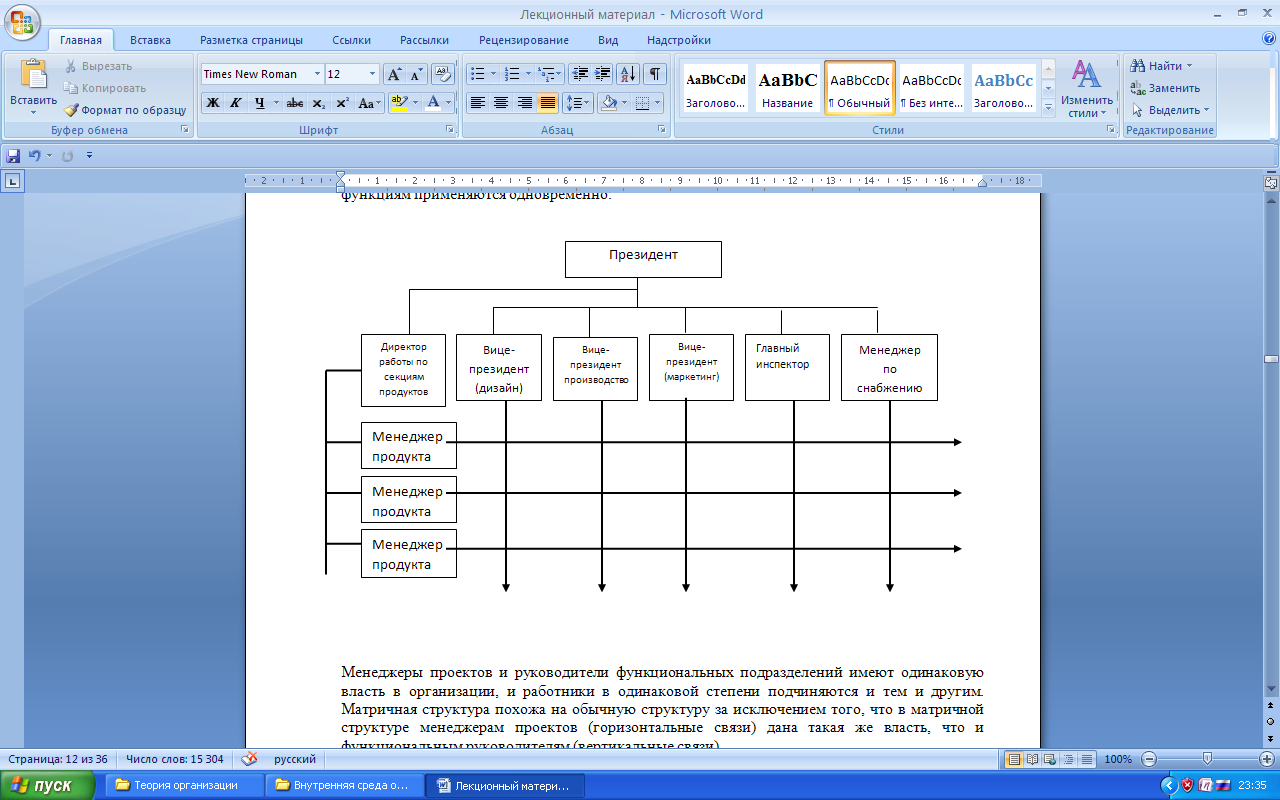Open the Разметка страницы tab

251,40
